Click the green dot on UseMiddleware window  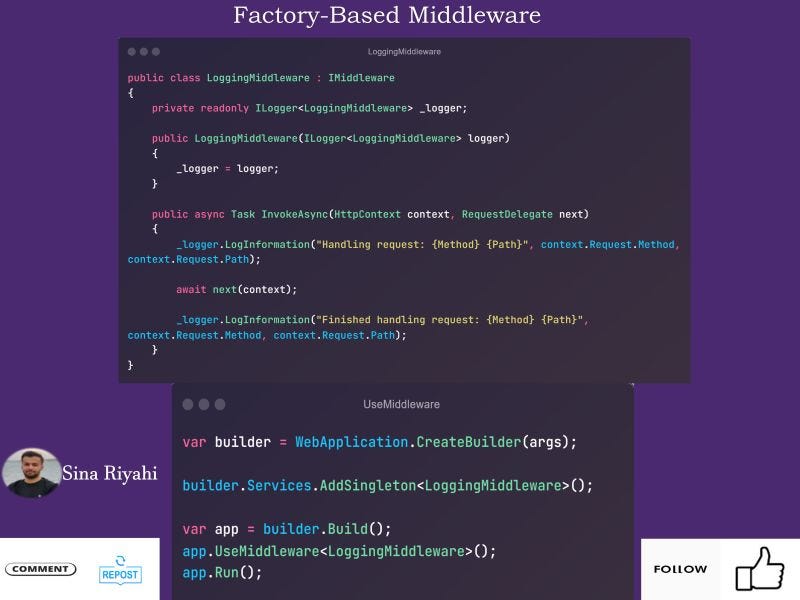[218, 406]
